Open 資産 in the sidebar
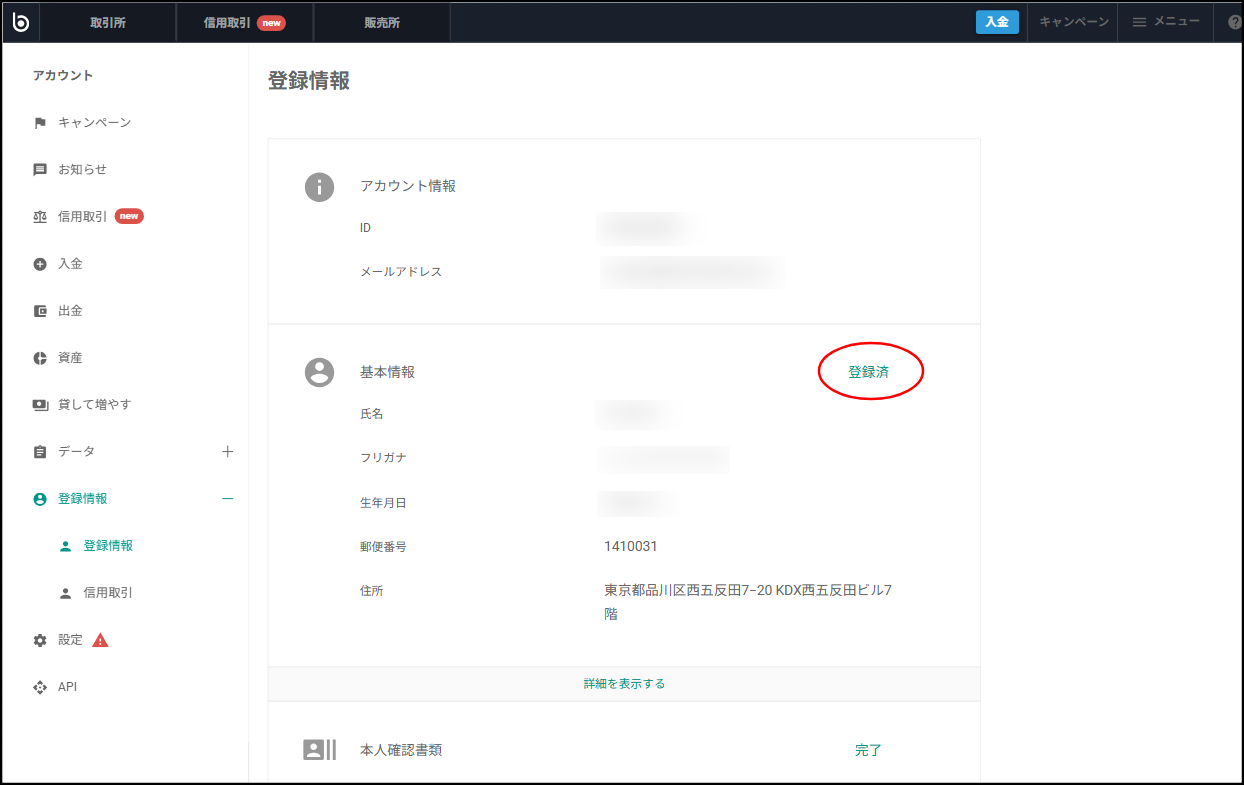The image size is (1244, 785). tap(70, 358)
